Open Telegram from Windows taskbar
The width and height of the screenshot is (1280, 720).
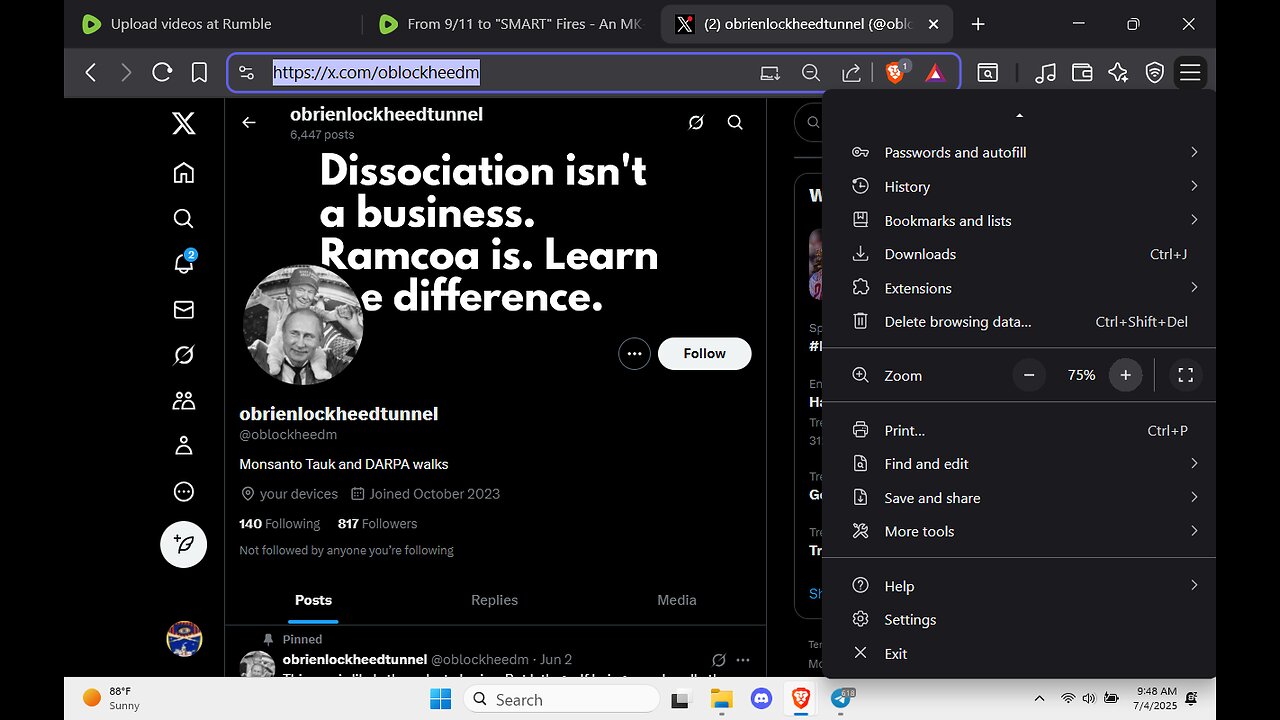click(840, 699)
